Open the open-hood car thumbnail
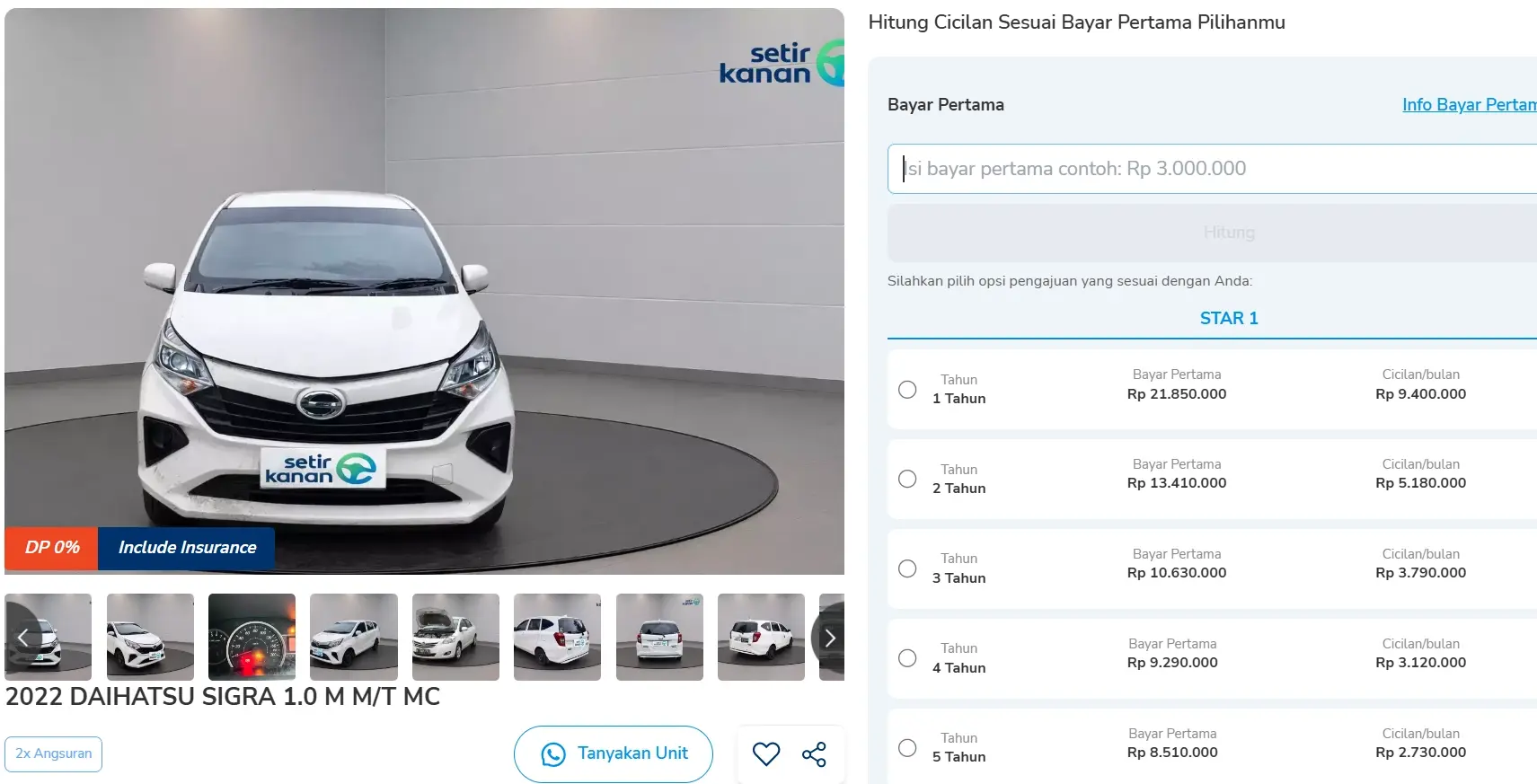This screenshot has width=1537, height=784. tap(455, 637)
